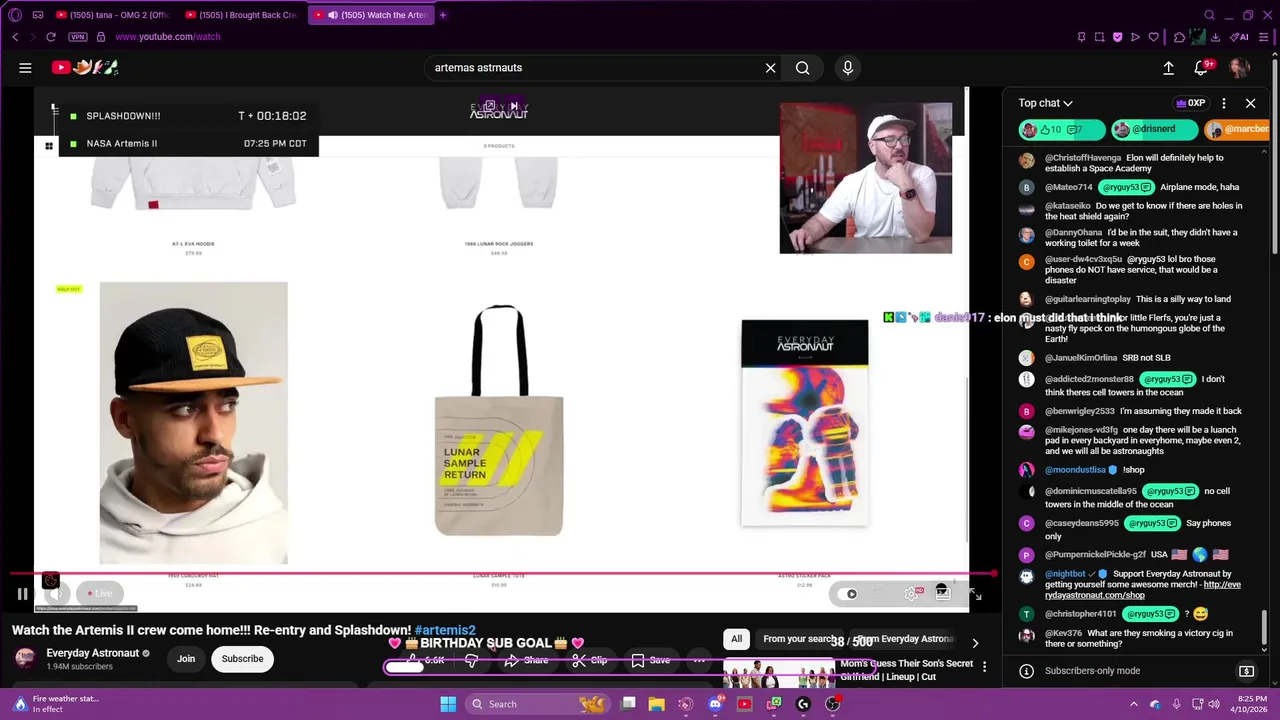Click @moondustlisa username in chat
Image resolution: width=1280 pixels, height=720 pixels.
pos(1075,470)
